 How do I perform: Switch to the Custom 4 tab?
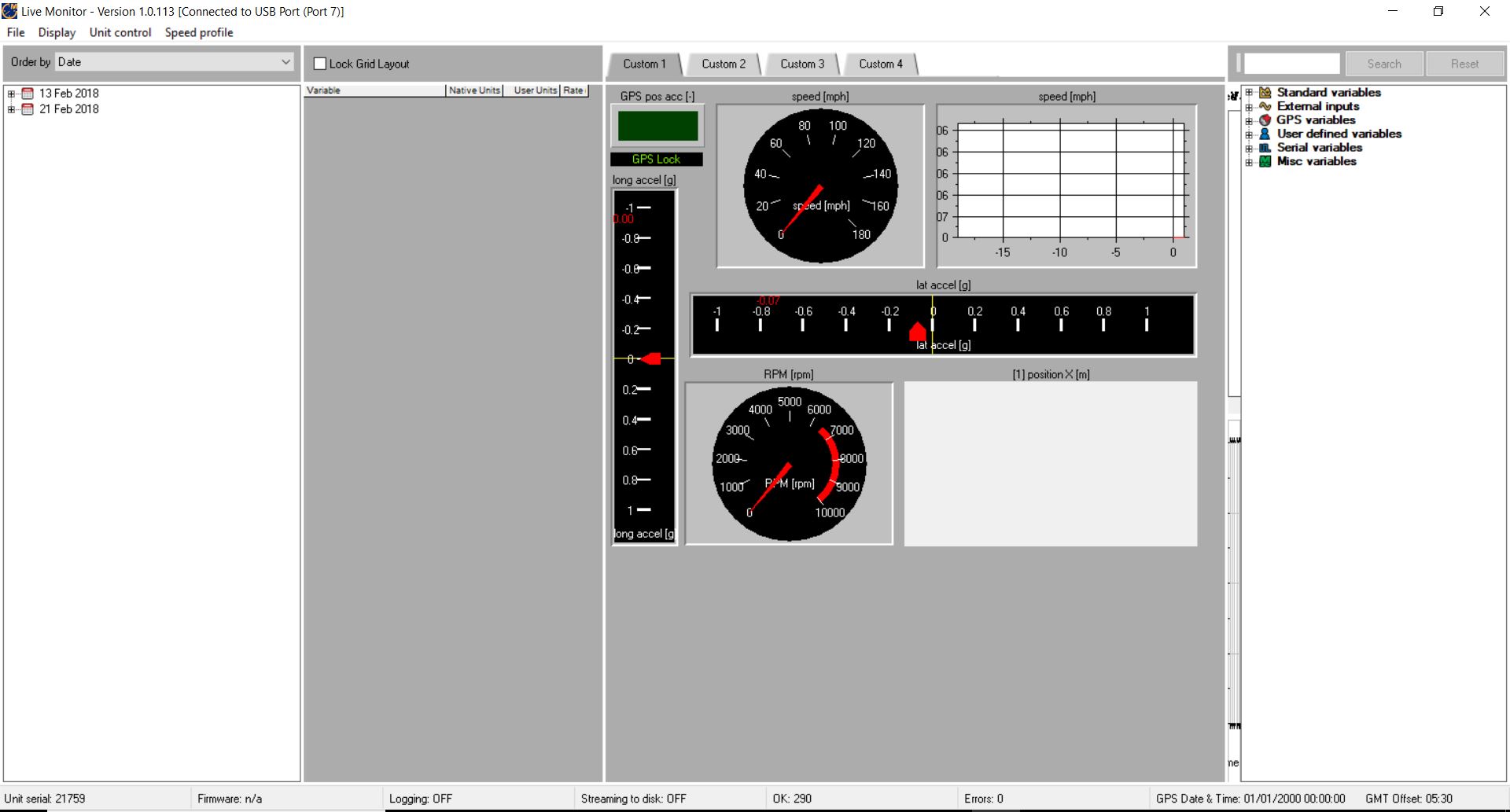[x=881, y=64]
